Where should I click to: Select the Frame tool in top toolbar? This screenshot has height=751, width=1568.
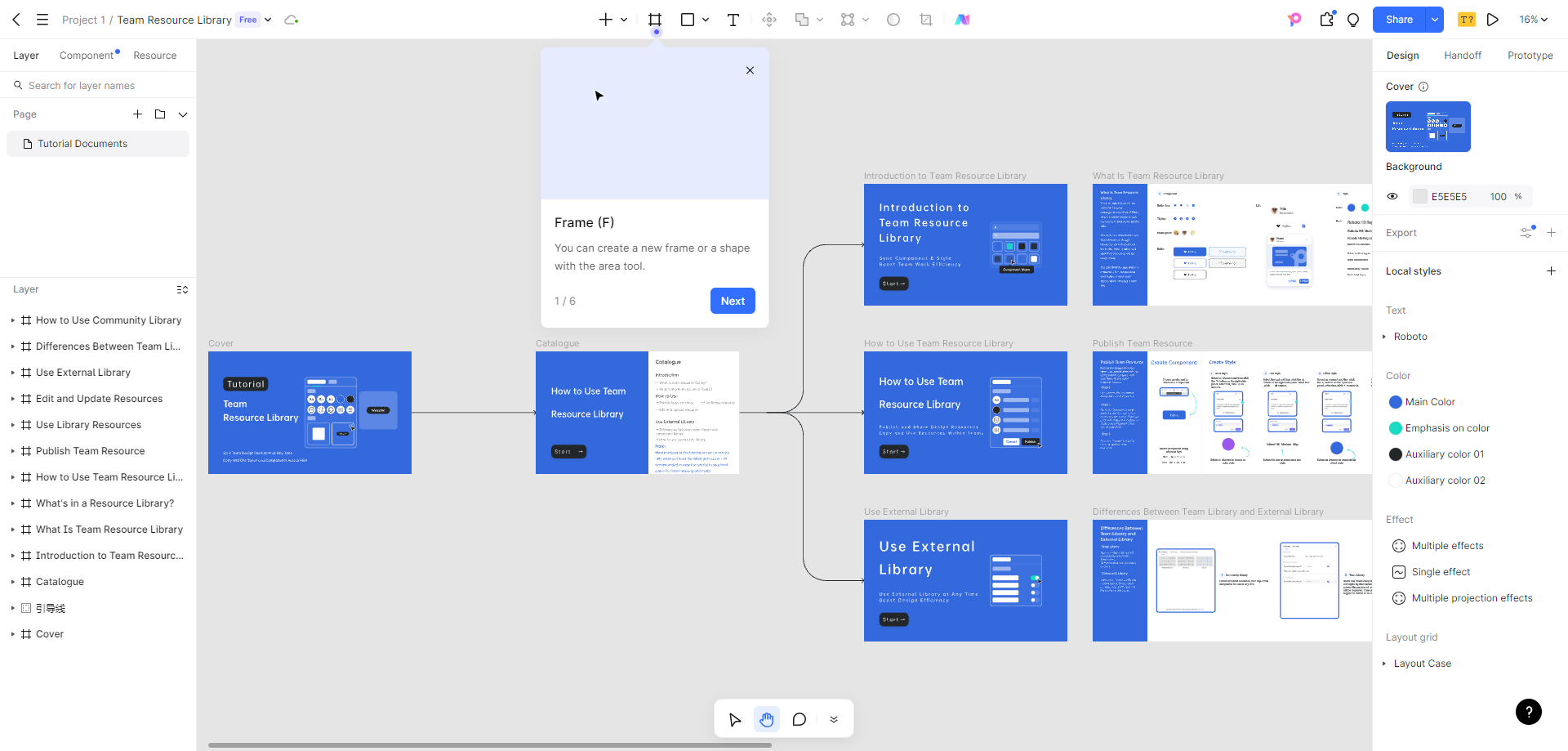point(654,20)
